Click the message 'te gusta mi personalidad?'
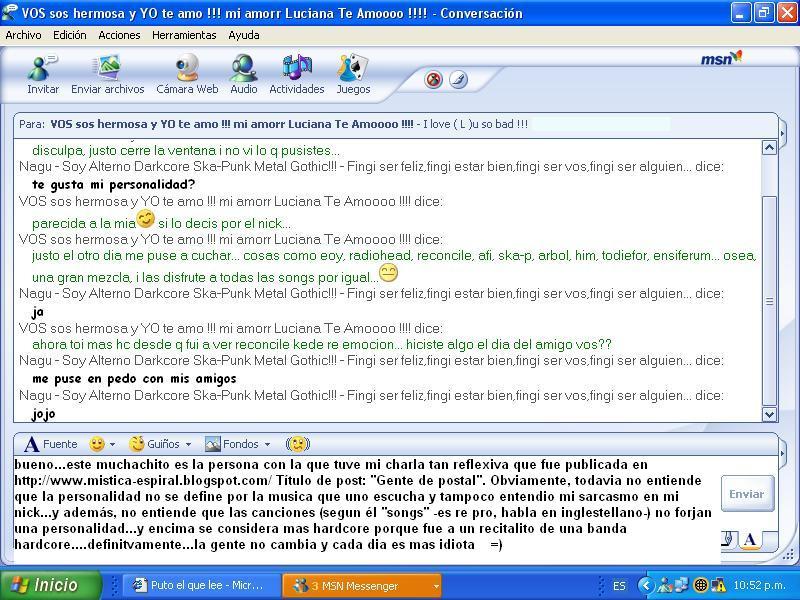This screenshot has width=800, height=600. (x=113, y=184)
